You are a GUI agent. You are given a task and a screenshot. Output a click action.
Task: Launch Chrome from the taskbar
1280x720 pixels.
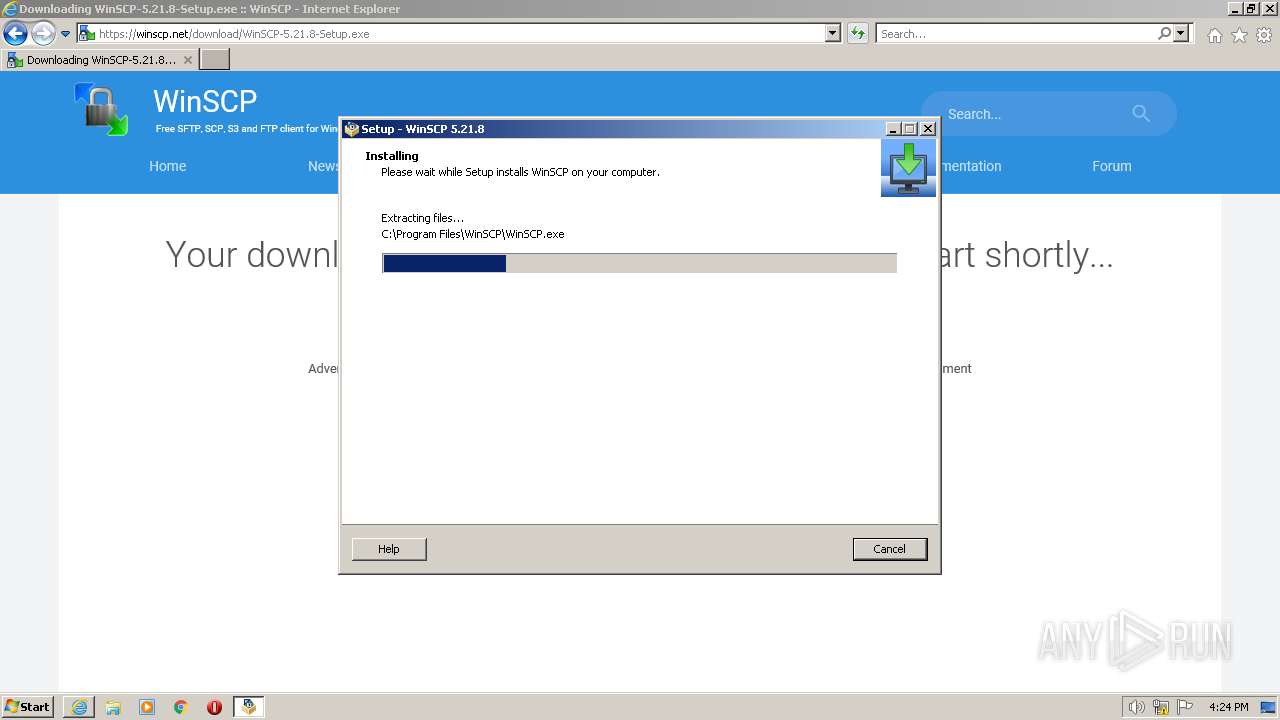(181, 707)
